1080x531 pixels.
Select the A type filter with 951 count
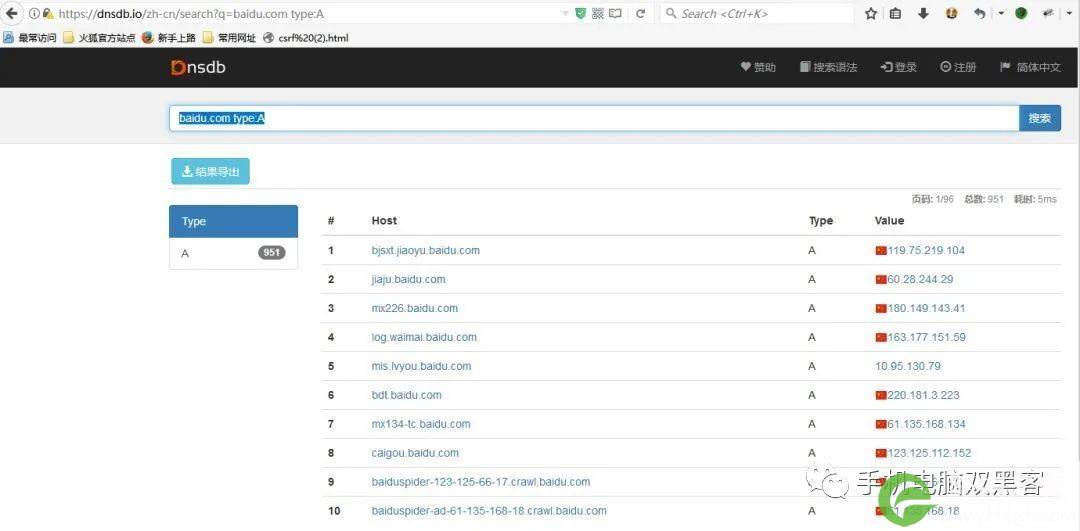pos(233,253)
